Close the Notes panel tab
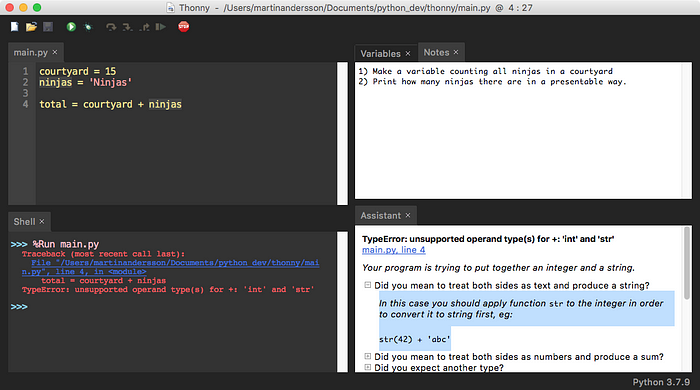The width and height of the screenshot is (700, 390). [456, 52]
